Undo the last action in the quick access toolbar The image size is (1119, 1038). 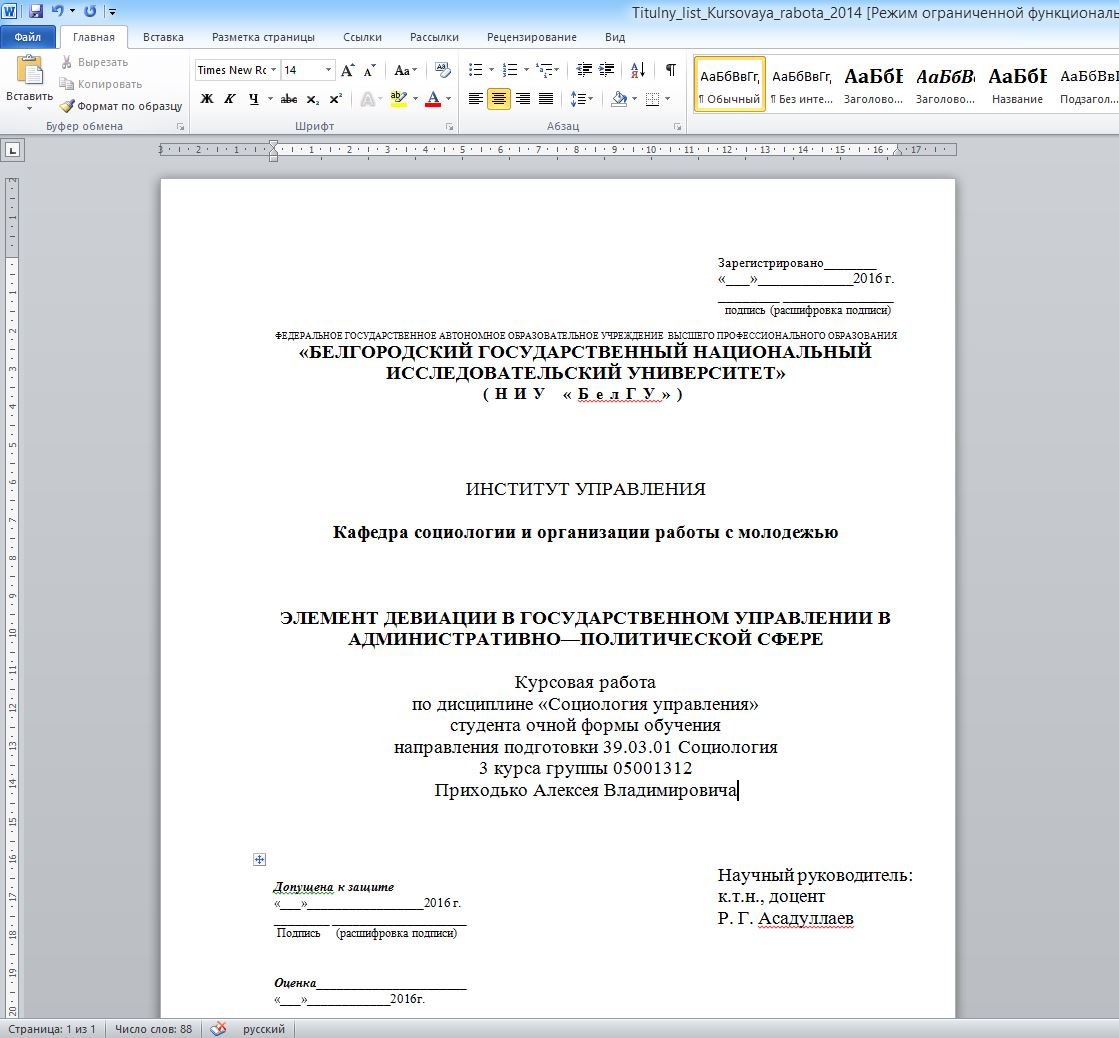click(57, 11)
